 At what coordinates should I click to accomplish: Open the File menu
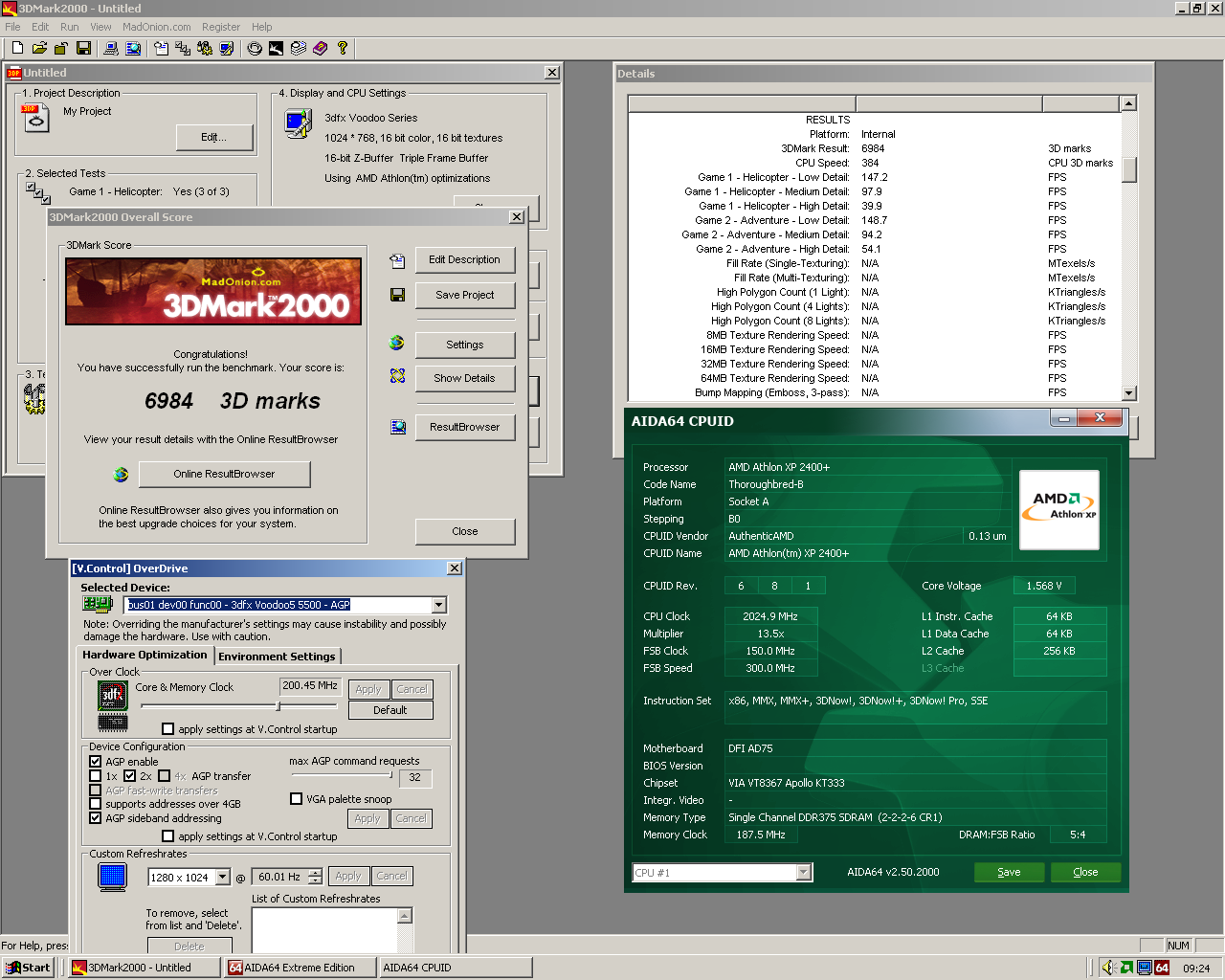pyautogui.click(x=12, y=27)
